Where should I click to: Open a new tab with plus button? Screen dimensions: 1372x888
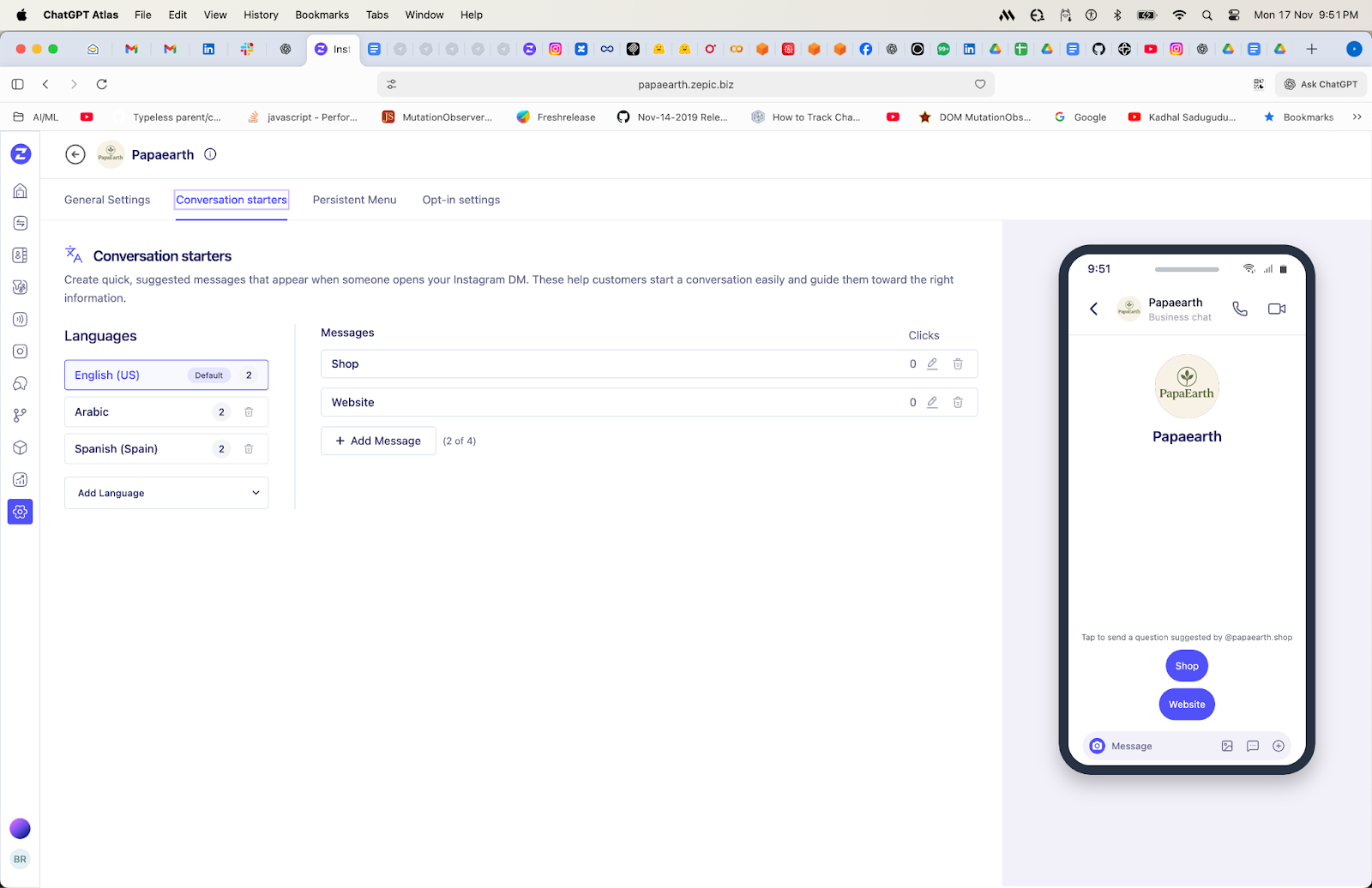[1311, 49]
